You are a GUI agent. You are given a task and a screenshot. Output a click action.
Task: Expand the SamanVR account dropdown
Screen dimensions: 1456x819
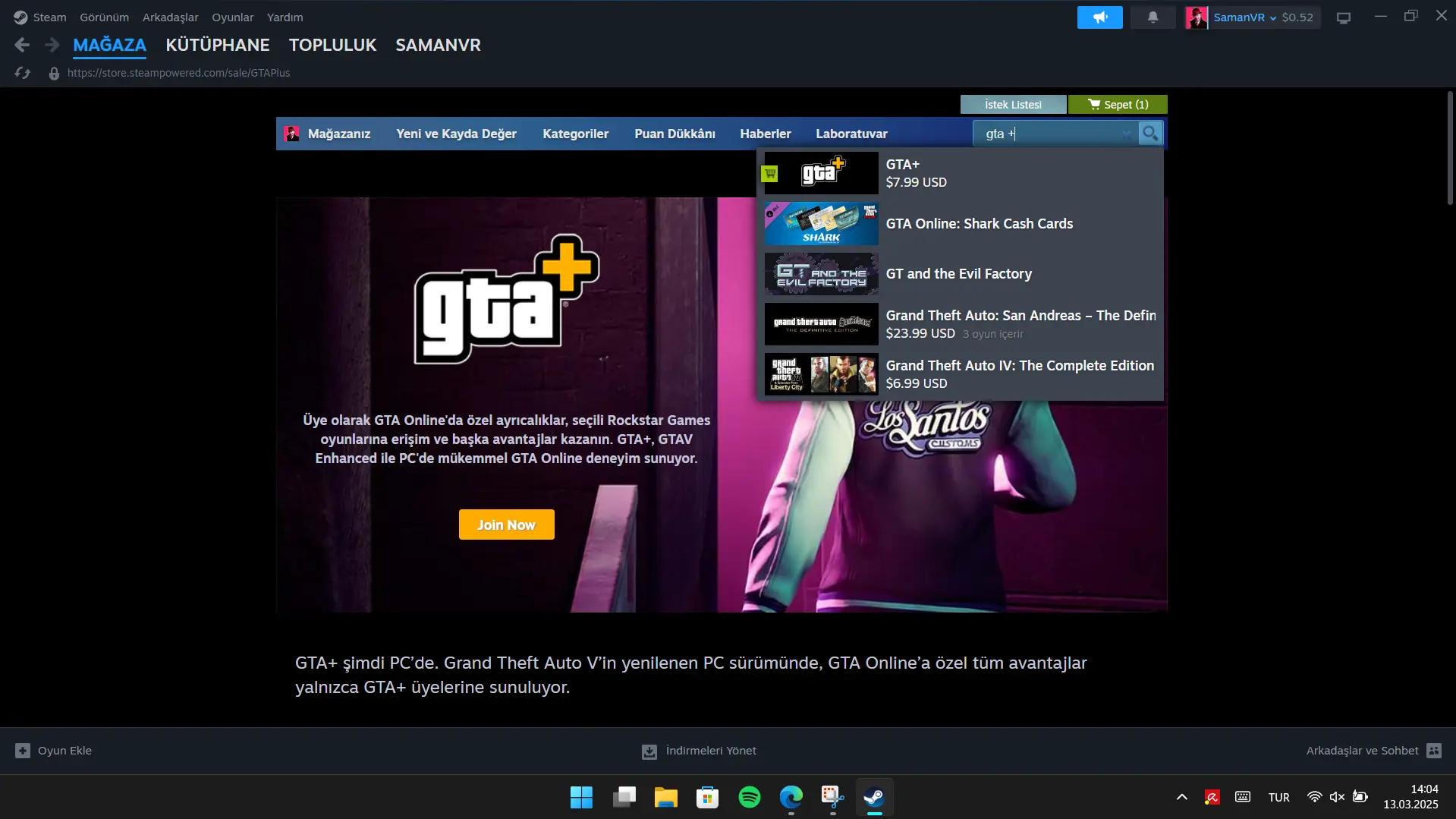1272,18
